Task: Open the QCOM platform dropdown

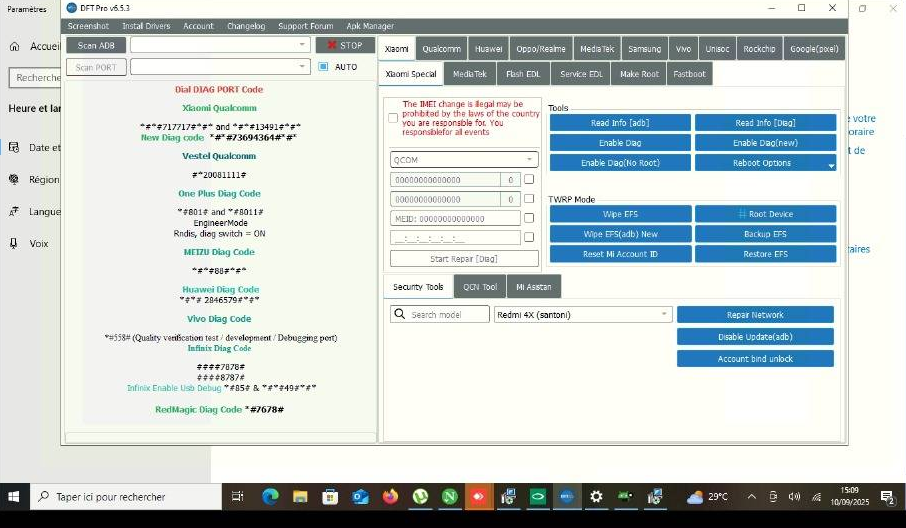Action: pos(464,159)
